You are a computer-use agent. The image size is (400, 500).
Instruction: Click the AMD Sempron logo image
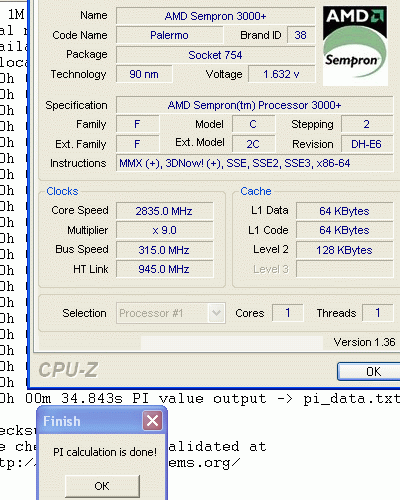coord(355,46)
